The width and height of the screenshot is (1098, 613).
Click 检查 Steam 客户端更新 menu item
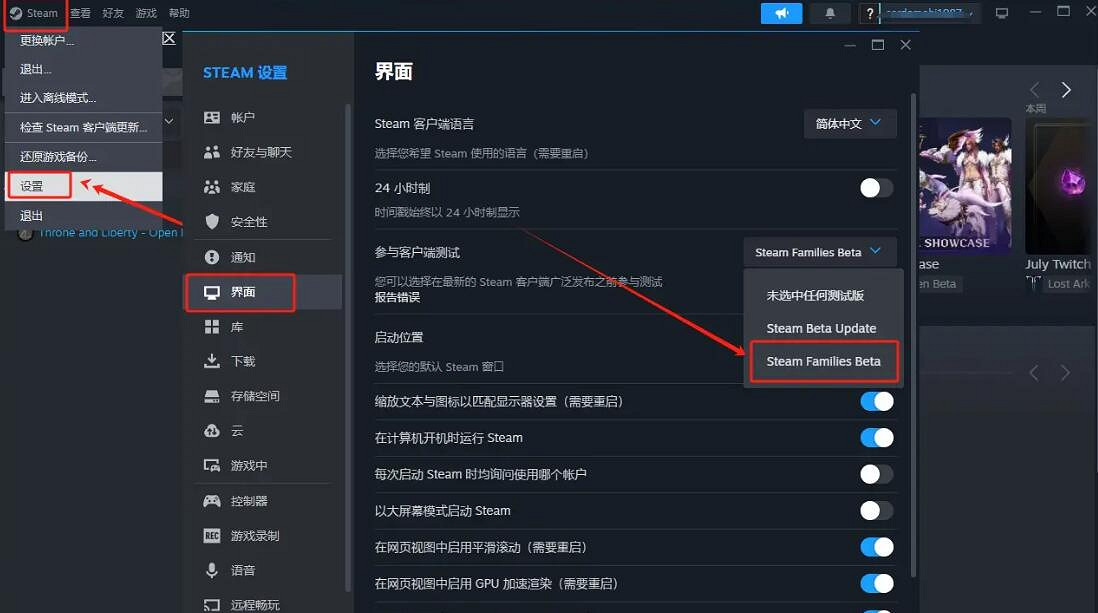coord(82,127)
